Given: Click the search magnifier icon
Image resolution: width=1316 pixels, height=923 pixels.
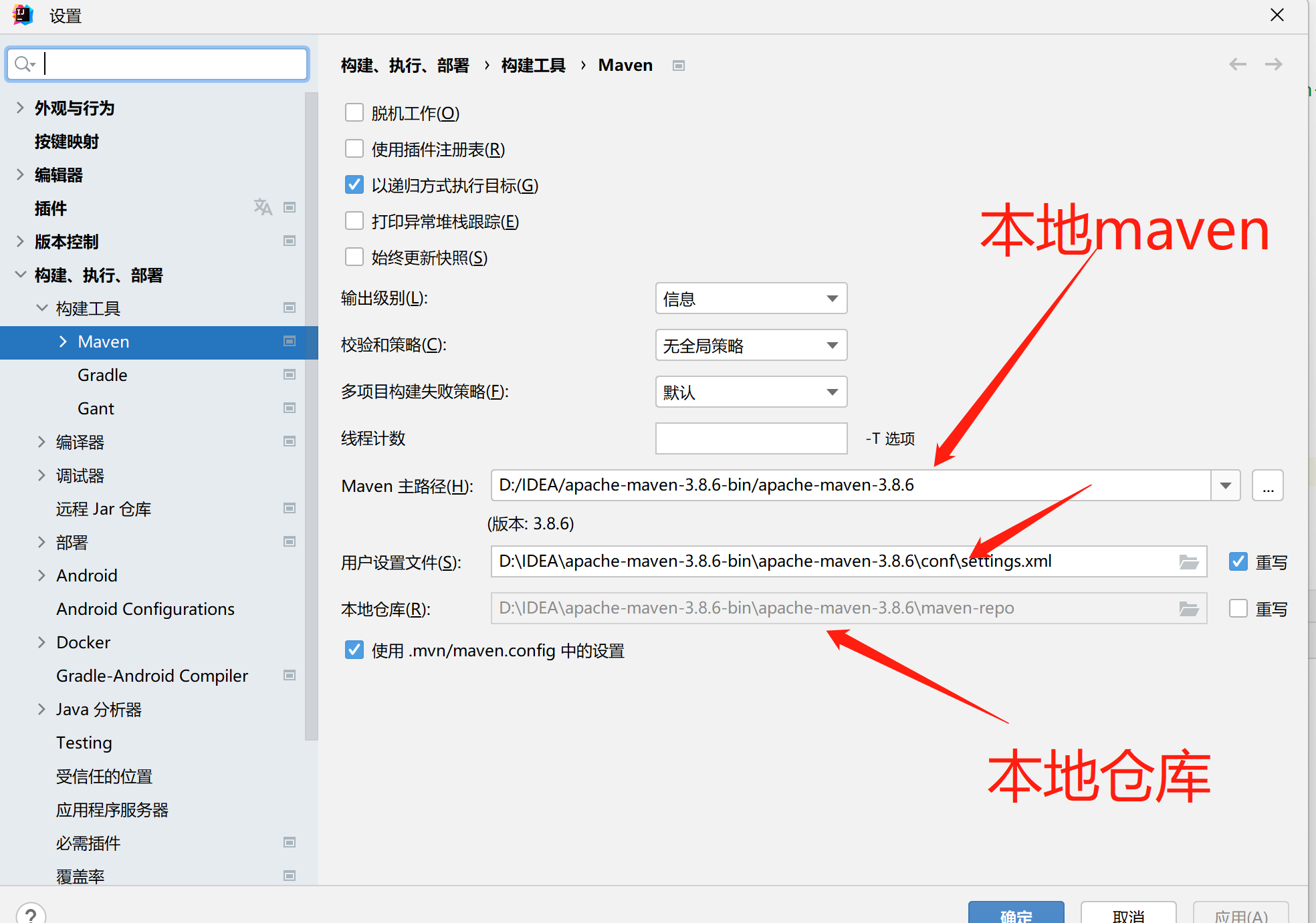Looking at the screenshot, I should 23,64.
